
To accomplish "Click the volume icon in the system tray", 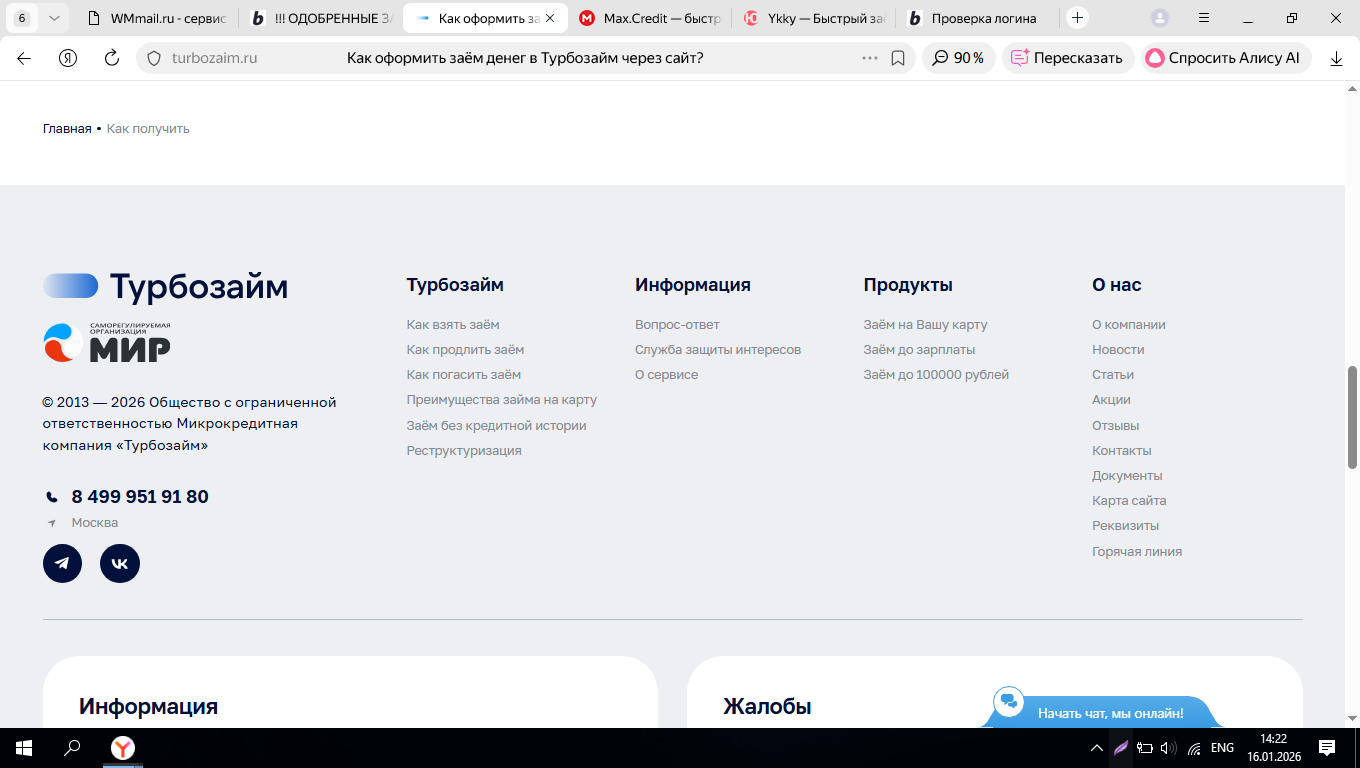I will coord(1168,748).
